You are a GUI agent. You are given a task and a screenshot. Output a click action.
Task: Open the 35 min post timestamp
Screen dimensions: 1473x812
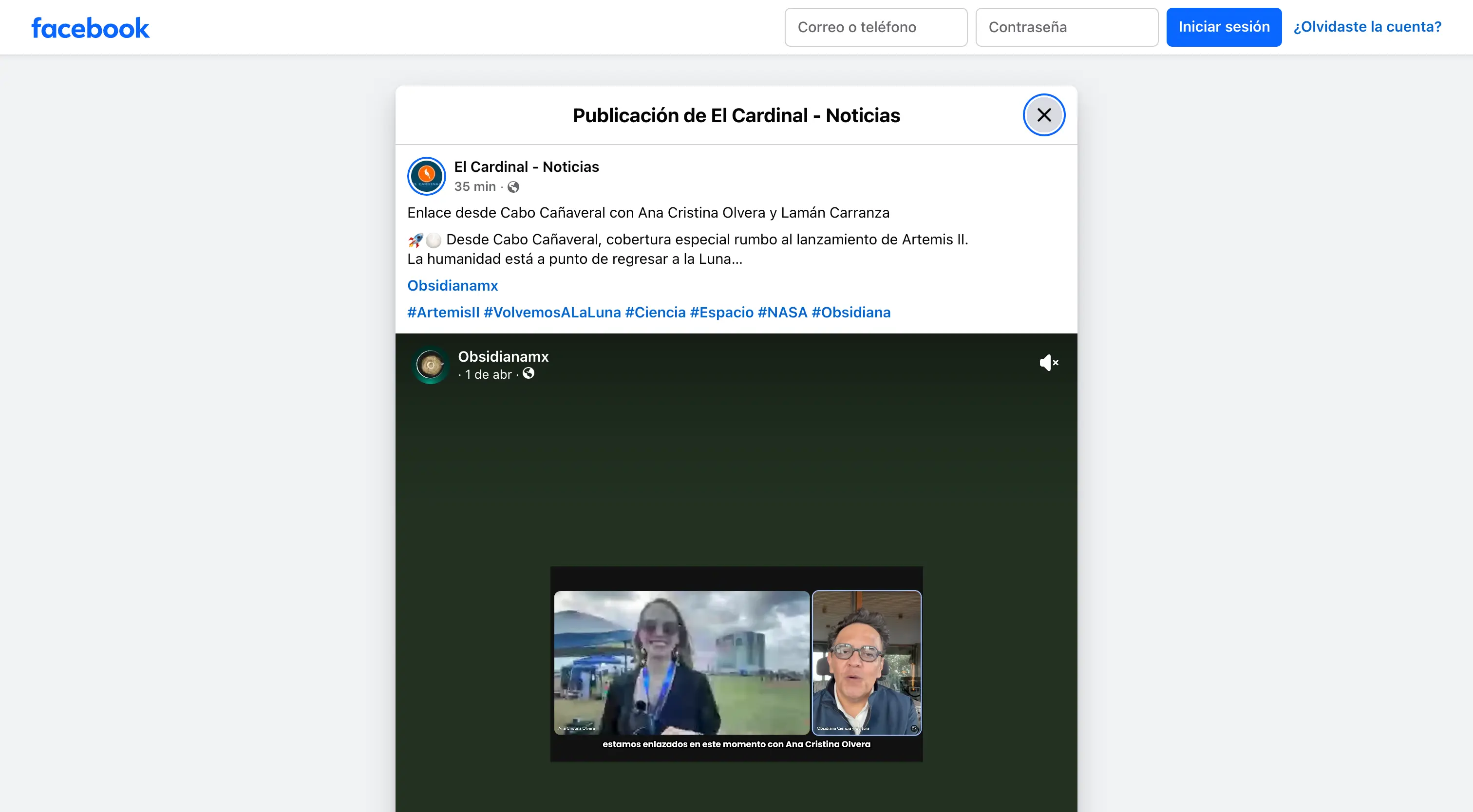[474, 187]
